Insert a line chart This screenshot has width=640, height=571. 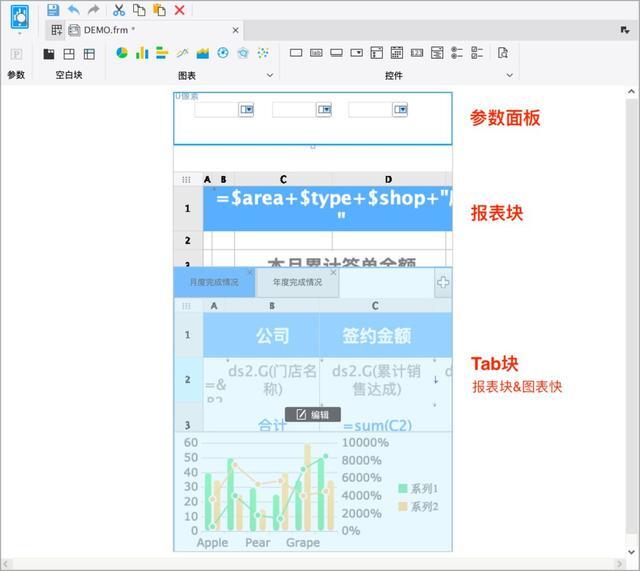tap(182, 53)
